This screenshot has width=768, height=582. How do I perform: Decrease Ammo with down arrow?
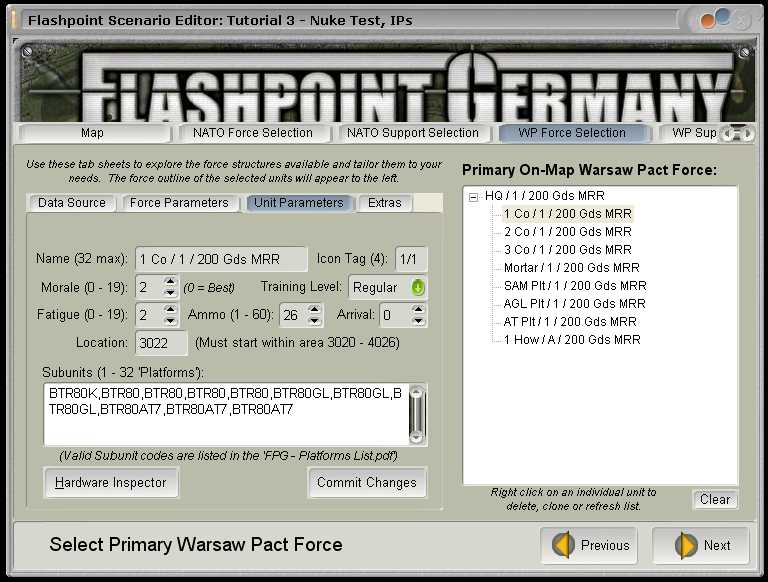[314, 320]
